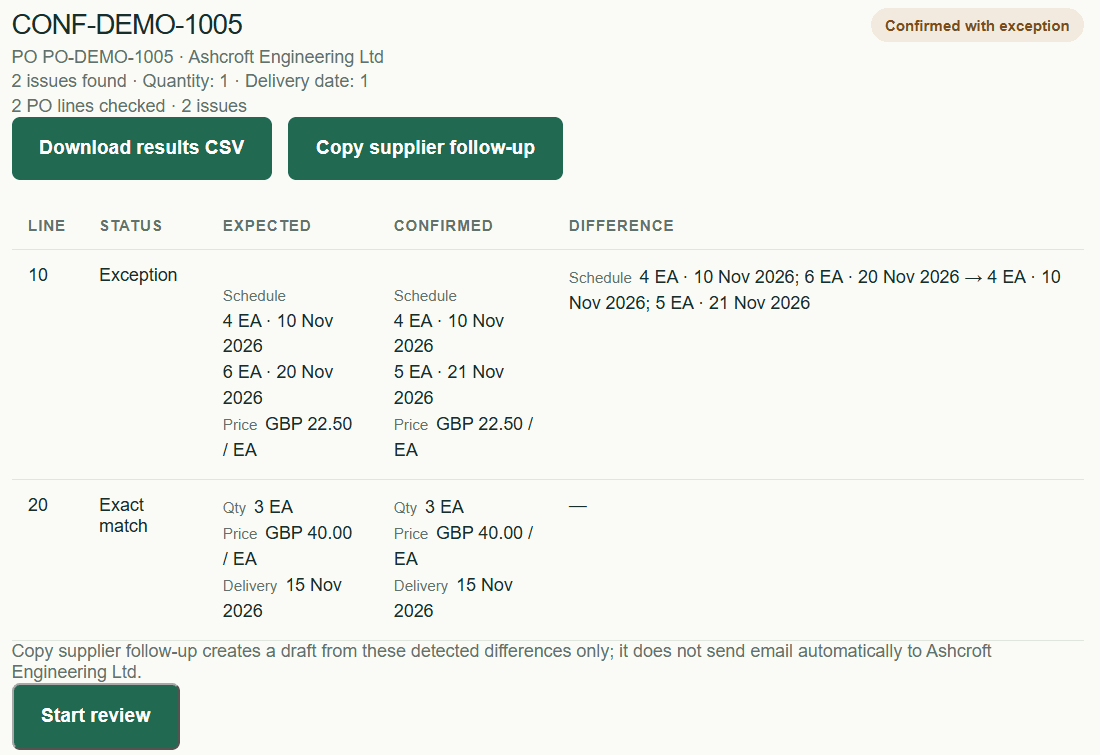Viewport: 1100px width, 755px height.
Task: Click line number 10 cell
Action: click(x=38, y=275)
